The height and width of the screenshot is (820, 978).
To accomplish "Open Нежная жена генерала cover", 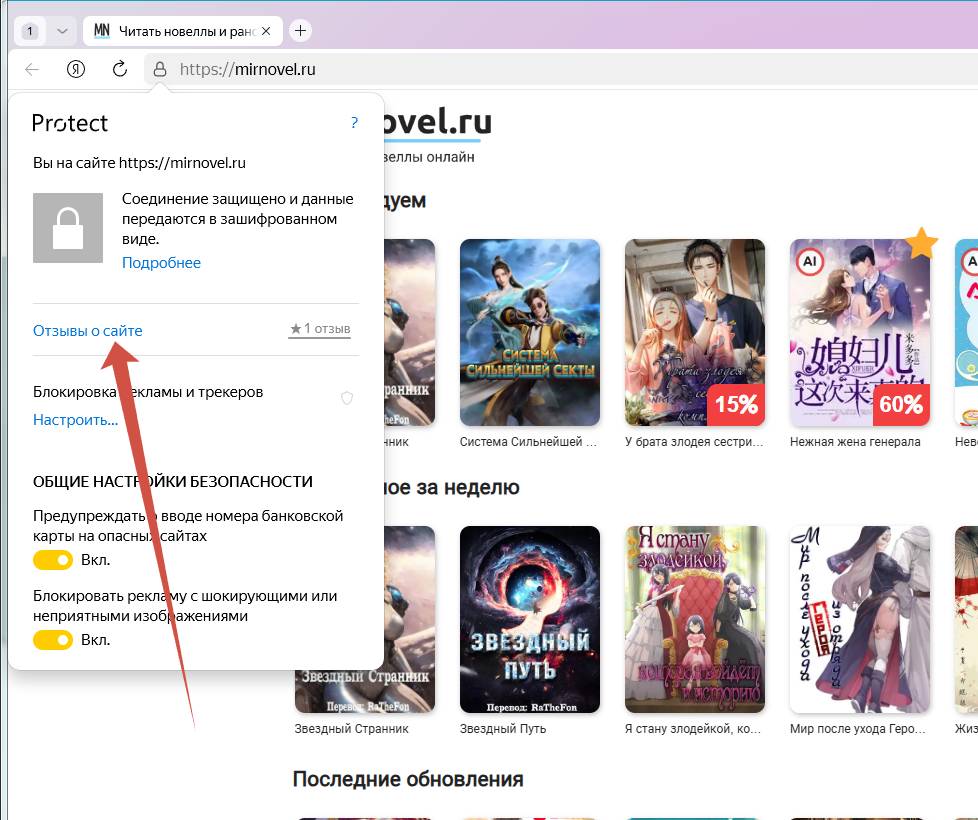I will [x=859, y=332].
